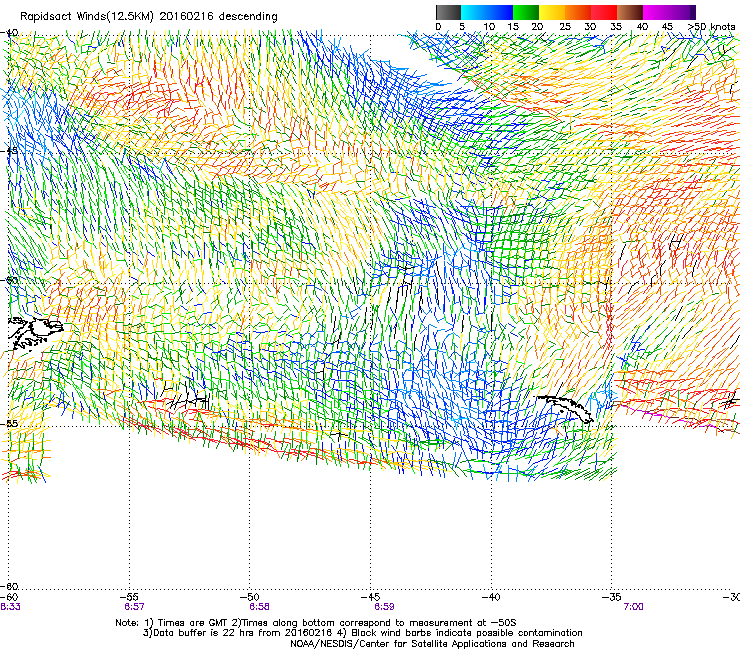This screenshot has height=650, width=740.
Task: Click the gray 0–5 knots legend swatch
Action: coord(449,12)
